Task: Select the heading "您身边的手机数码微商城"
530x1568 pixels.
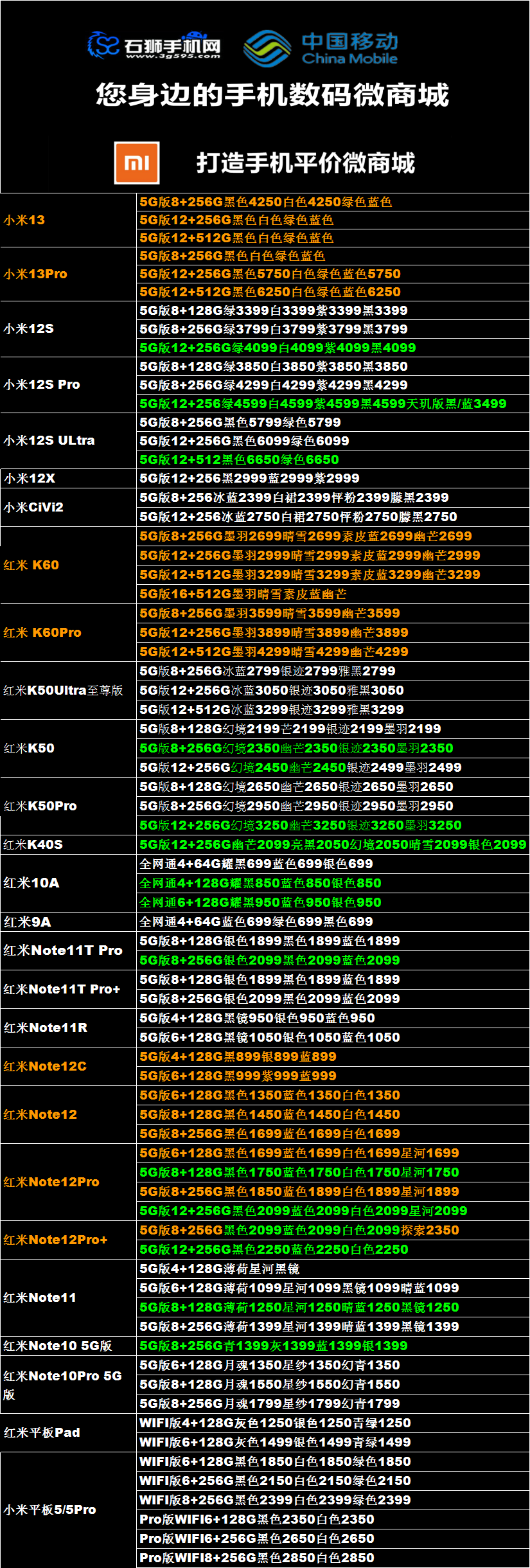Action: [x=272, y=95]
